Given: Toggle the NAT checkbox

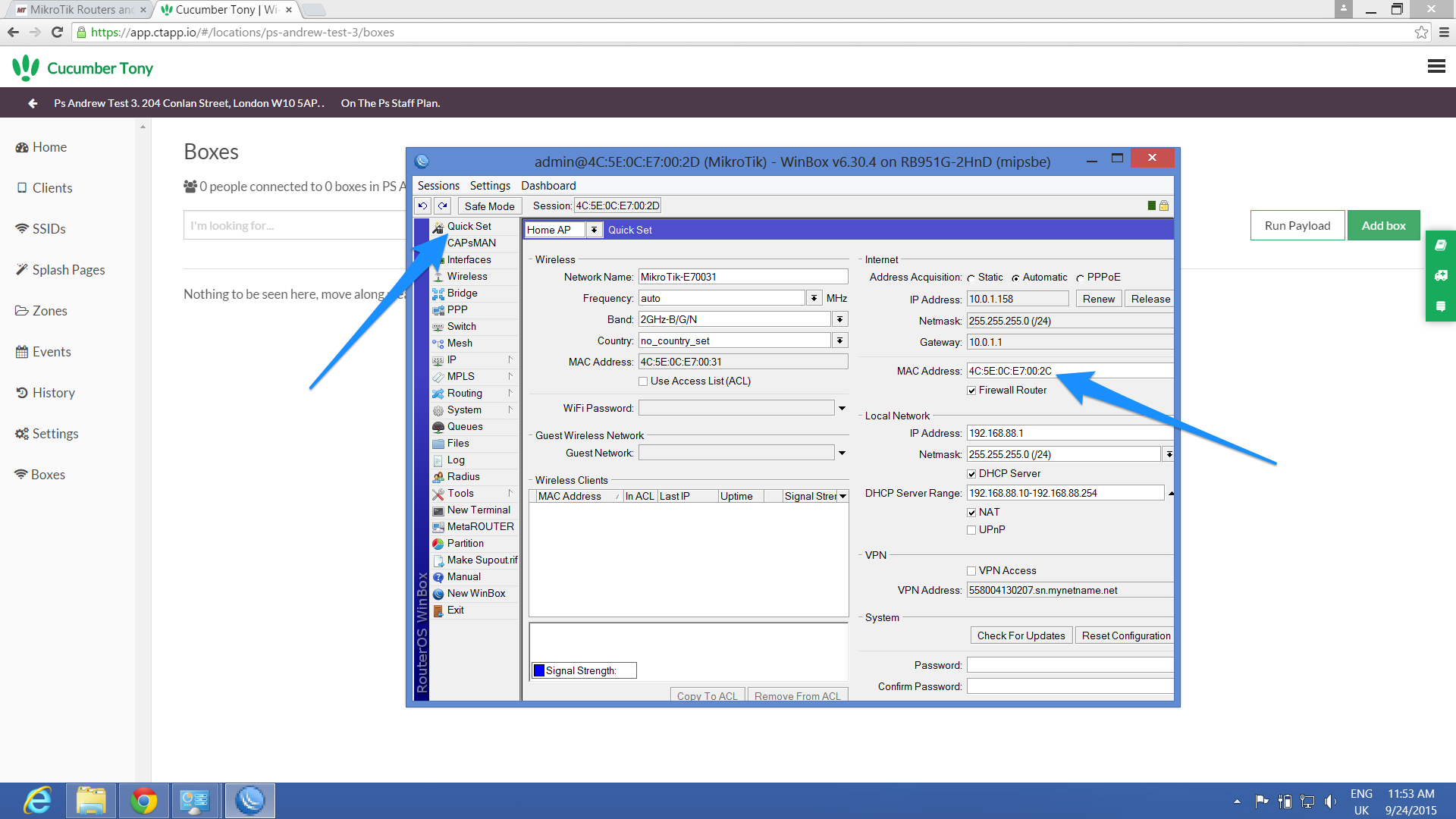Looking at the screenshot, I should tap(971, 513).
